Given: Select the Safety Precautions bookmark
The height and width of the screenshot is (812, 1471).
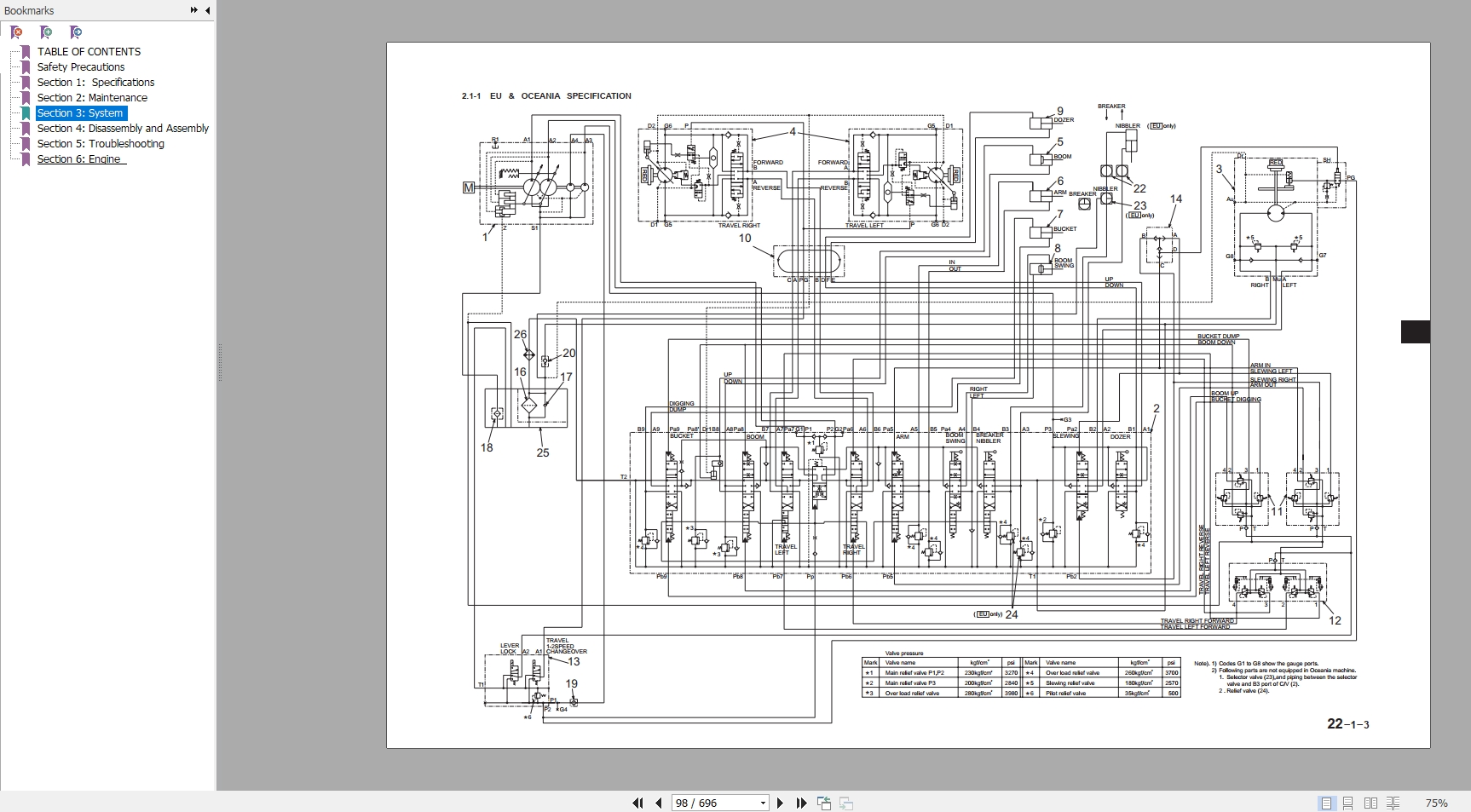Looking at the screenshot, I should (80, 66).
